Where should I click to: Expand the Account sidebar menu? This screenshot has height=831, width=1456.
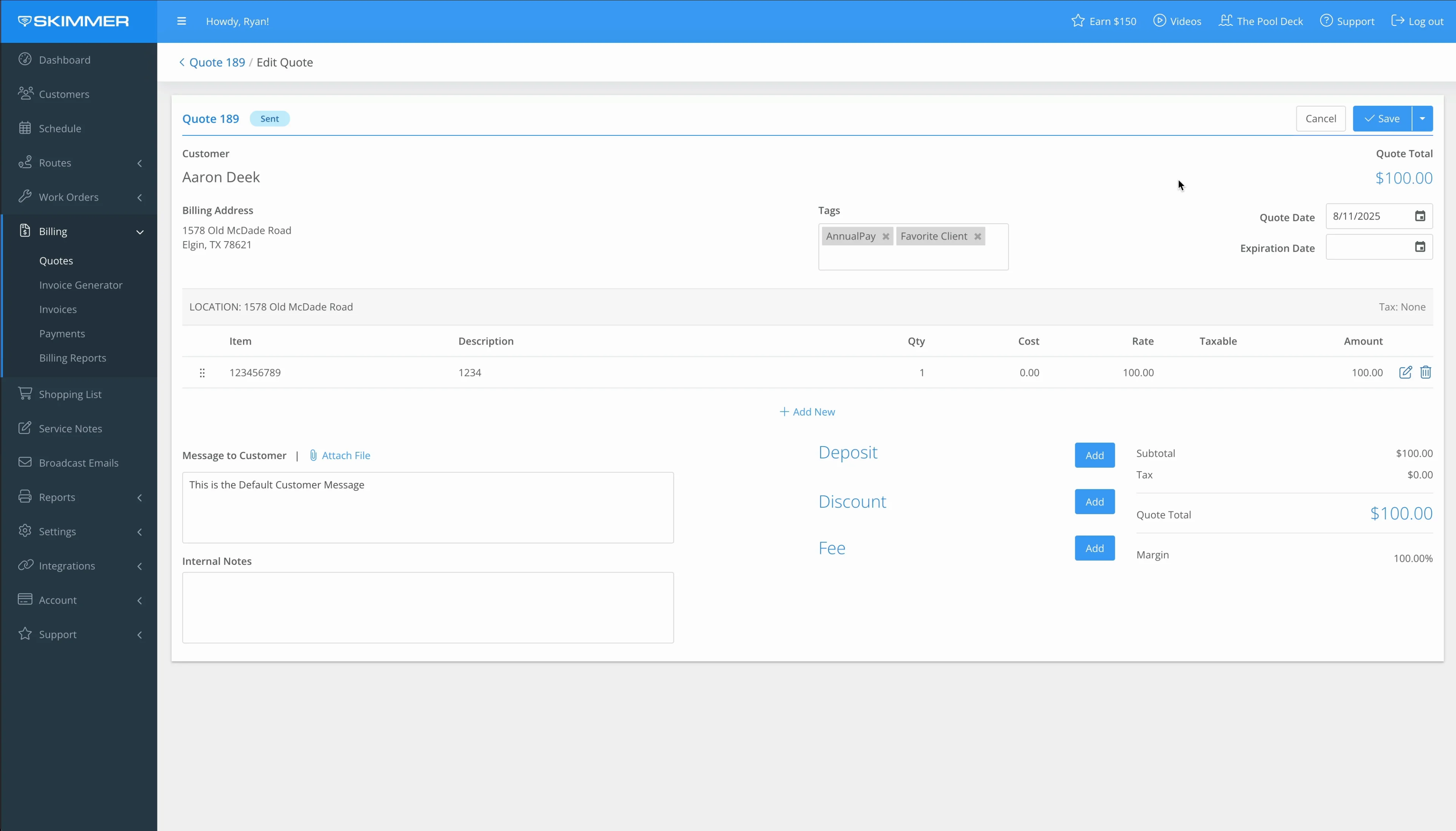coord(79,600)
